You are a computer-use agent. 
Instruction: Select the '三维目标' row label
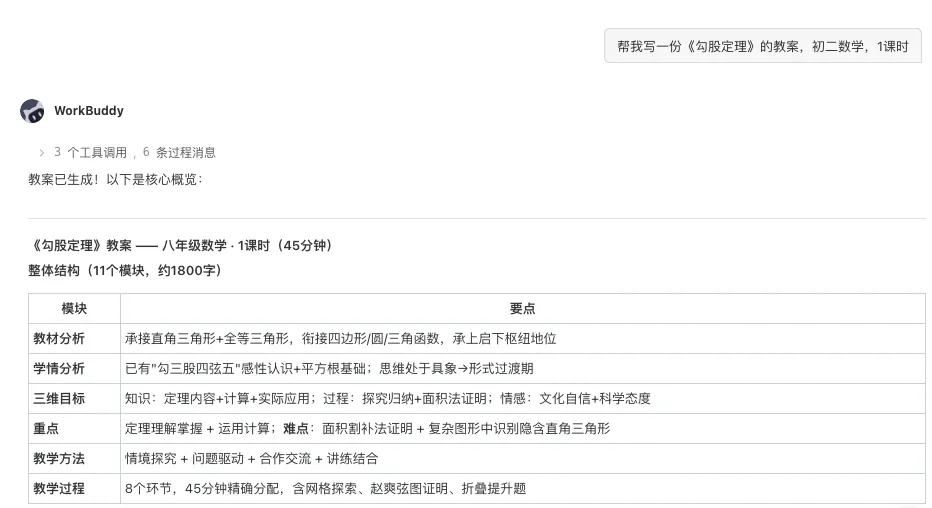[59, 399]
